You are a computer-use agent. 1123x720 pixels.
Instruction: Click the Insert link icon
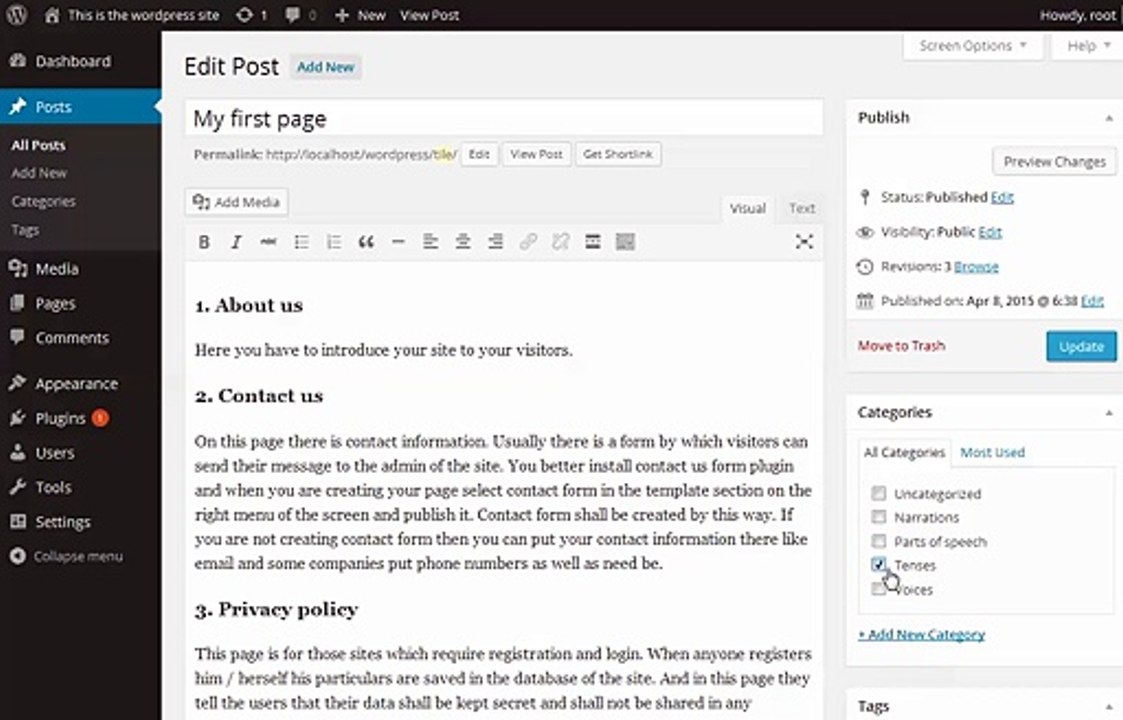[x=528, y=242]
